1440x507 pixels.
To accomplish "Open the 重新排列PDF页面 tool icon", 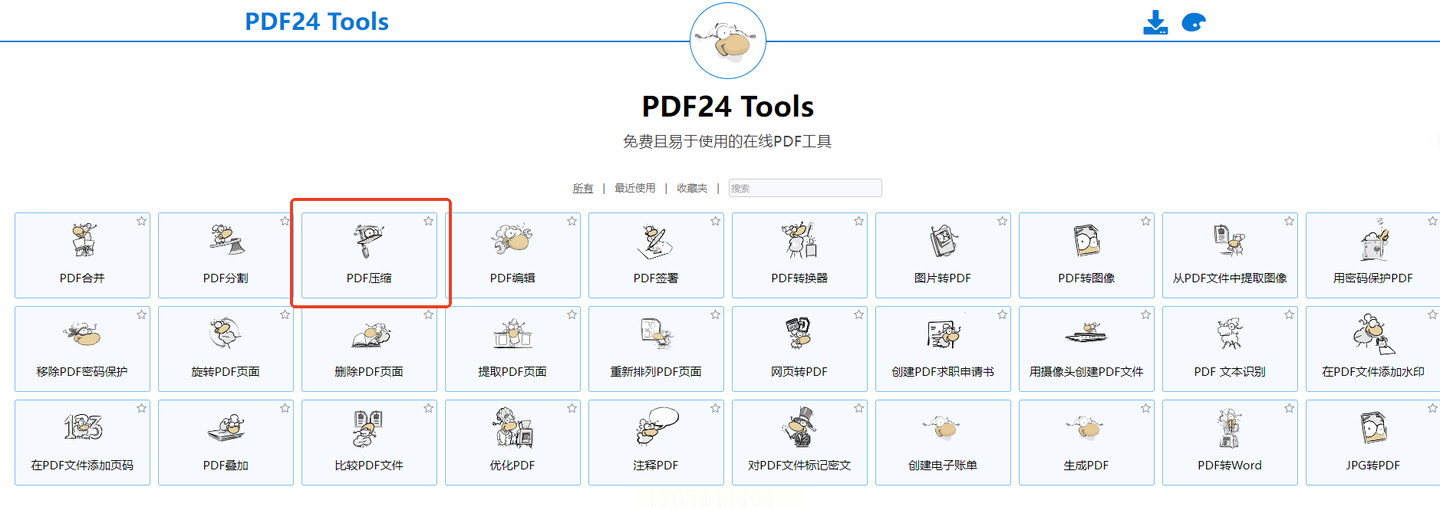I will [656, 335].
